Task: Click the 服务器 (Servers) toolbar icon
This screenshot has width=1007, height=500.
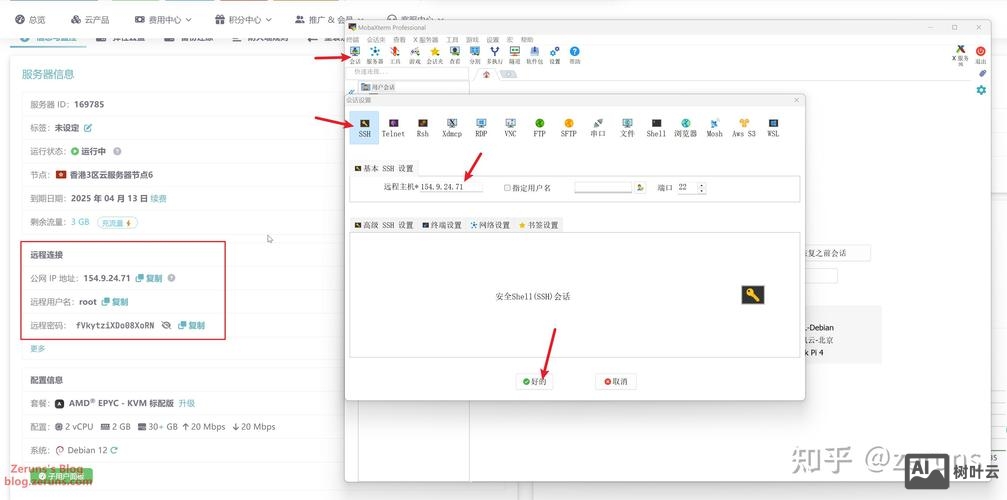Action: pyautogui.click(x=375, y=55)
